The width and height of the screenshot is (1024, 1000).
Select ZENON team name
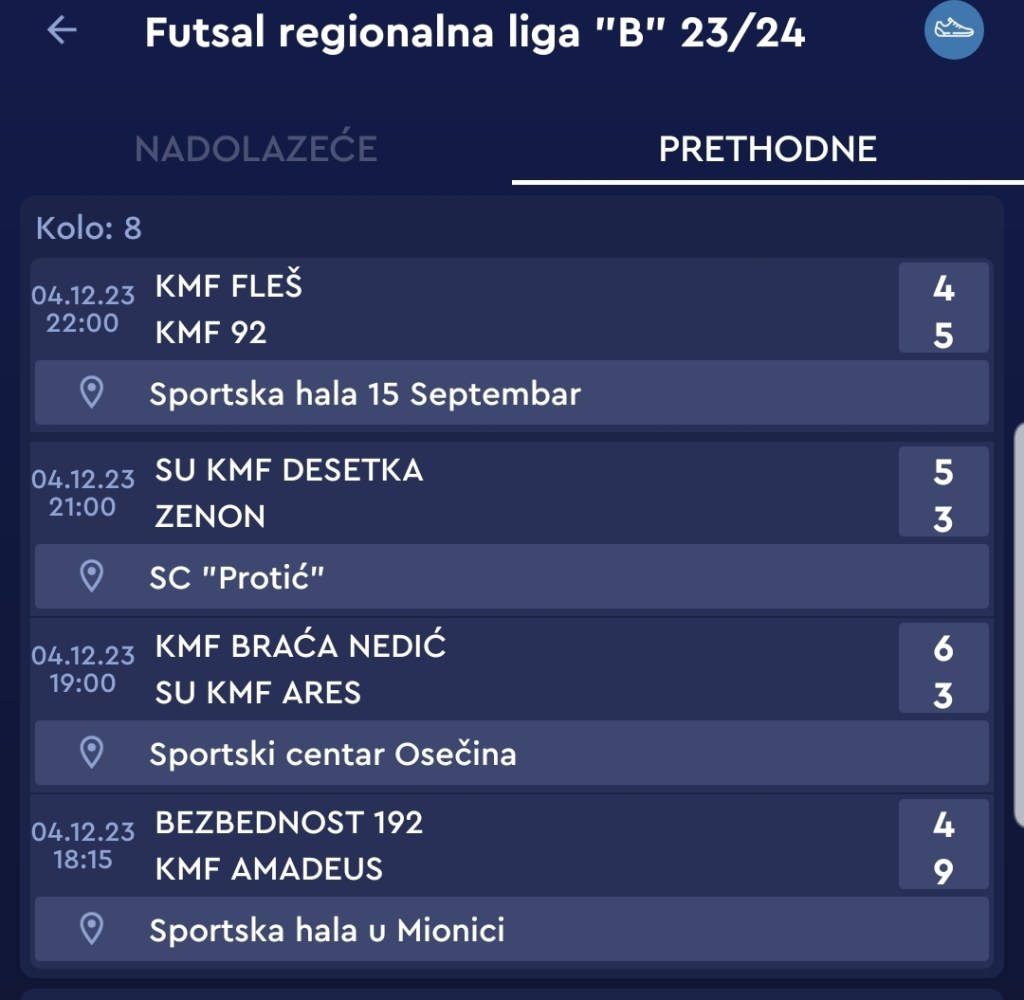click(x=210, y=516)
